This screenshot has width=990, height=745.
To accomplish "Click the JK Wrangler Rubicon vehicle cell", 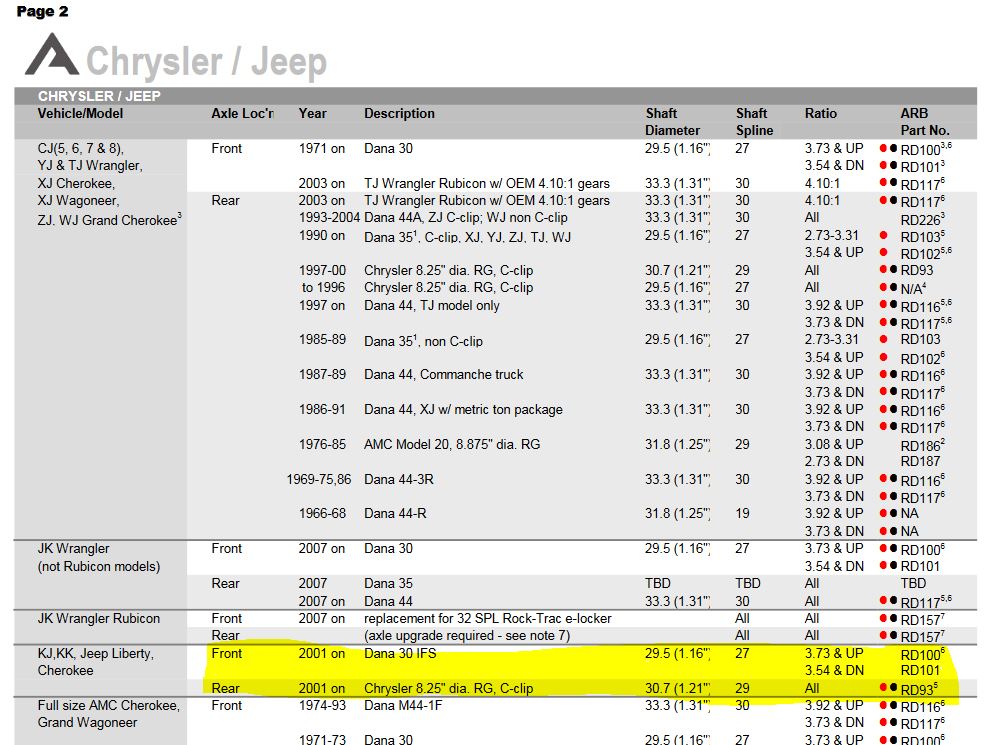I will click(98, 618).
